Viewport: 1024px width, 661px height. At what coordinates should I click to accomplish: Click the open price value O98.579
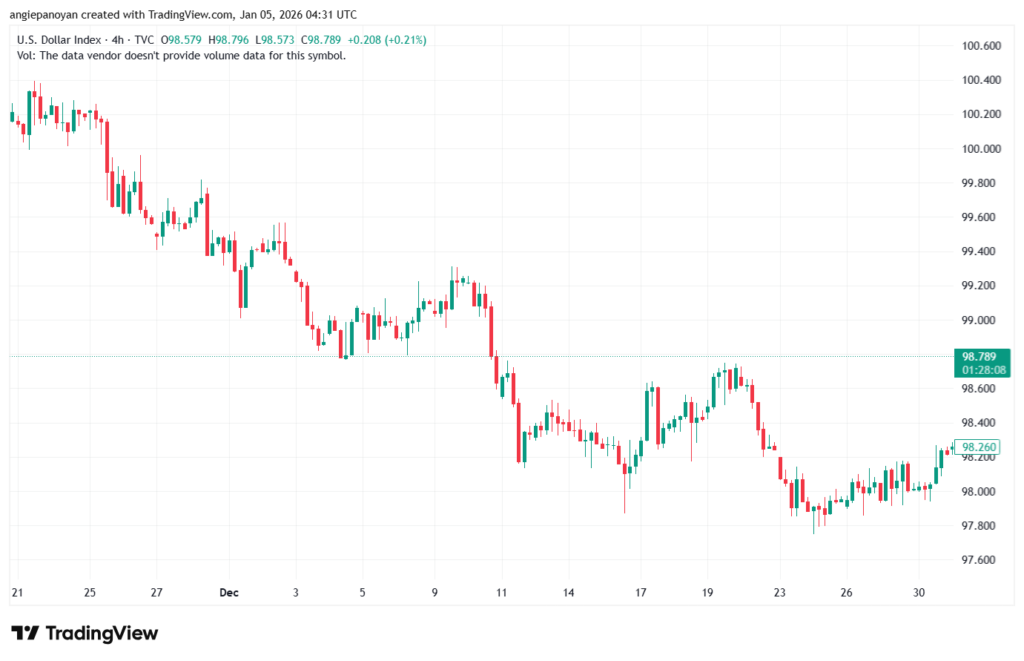pyautogui.click(x=181, y=40)
